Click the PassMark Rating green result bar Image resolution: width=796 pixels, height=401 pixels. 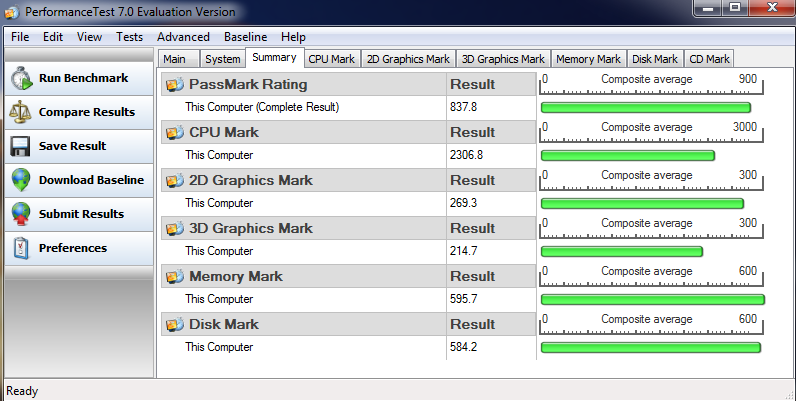coord(646,108)
